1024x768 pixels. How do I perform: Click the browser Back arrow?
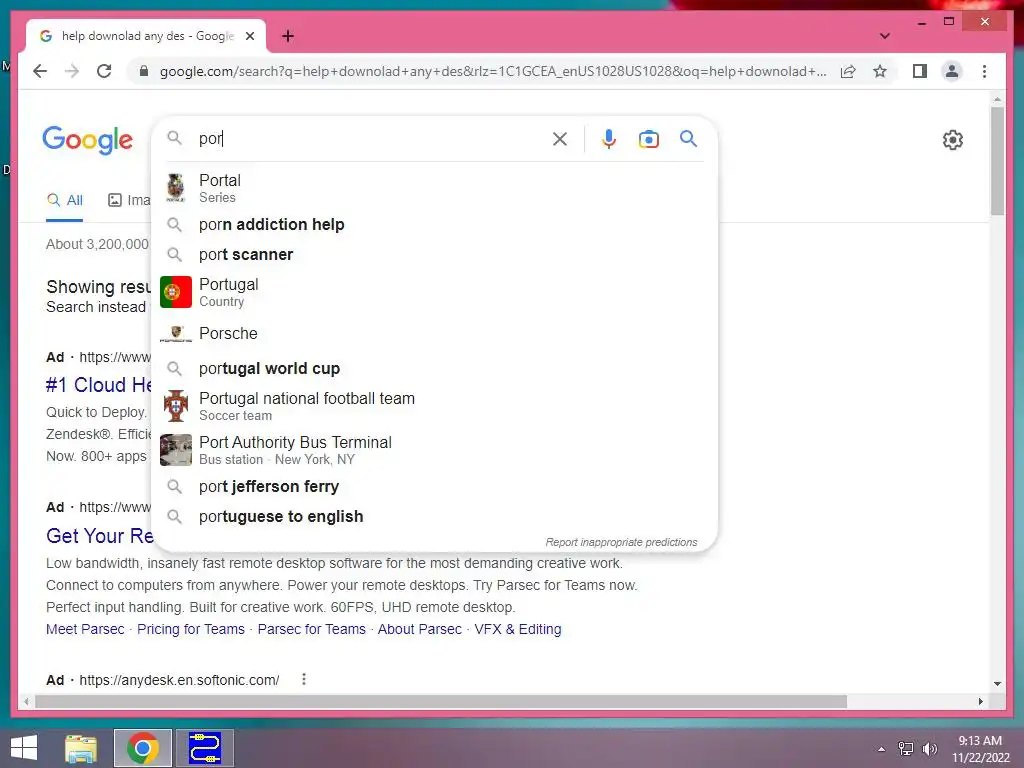click(40, 71)
